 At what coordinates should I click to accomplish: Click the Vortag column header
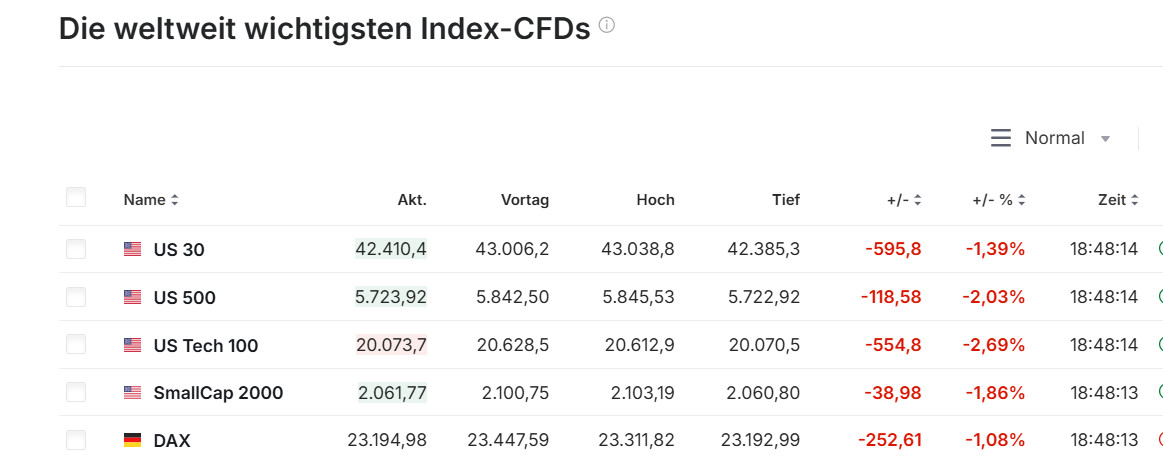point(525,200)
